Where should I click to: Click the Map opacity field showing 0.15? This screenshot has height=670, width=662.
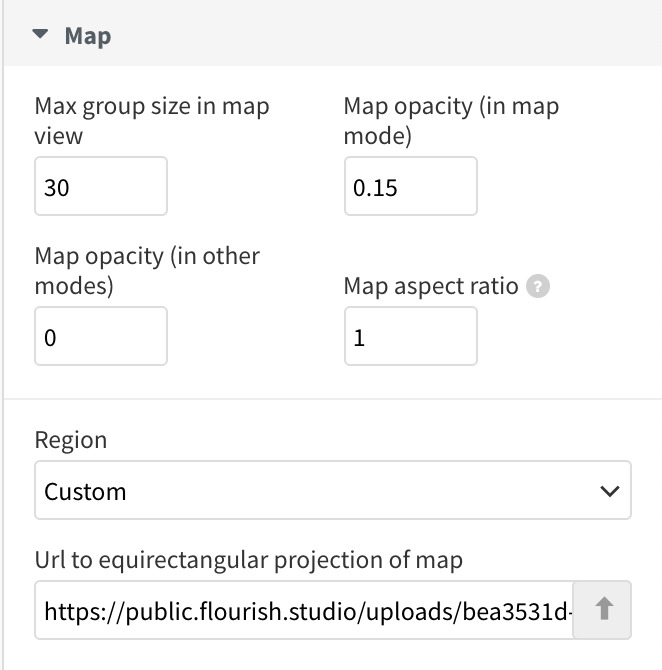(411, 186)
